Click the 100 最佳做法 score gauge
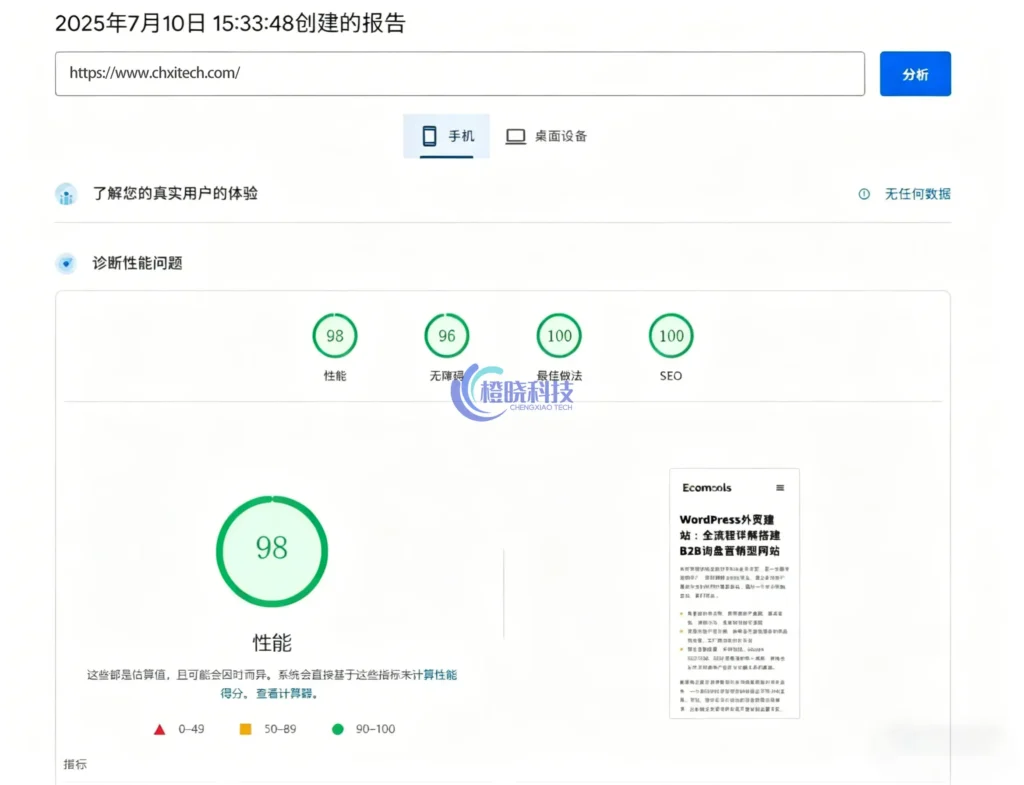Screen dimensions: 1024x785 point(558,336)
